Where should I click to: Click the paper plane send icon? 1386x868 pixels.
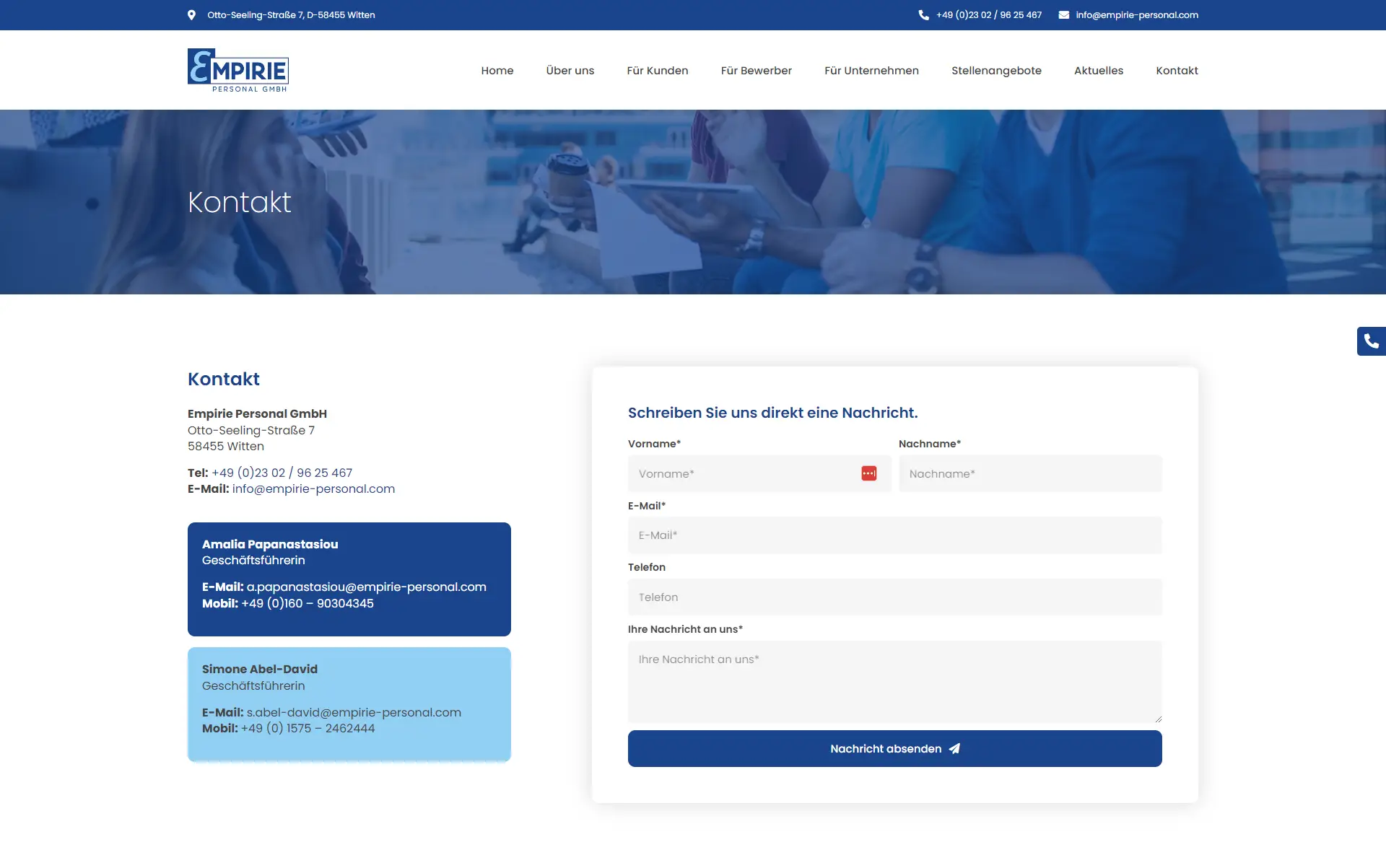click(x=954, y=749)
